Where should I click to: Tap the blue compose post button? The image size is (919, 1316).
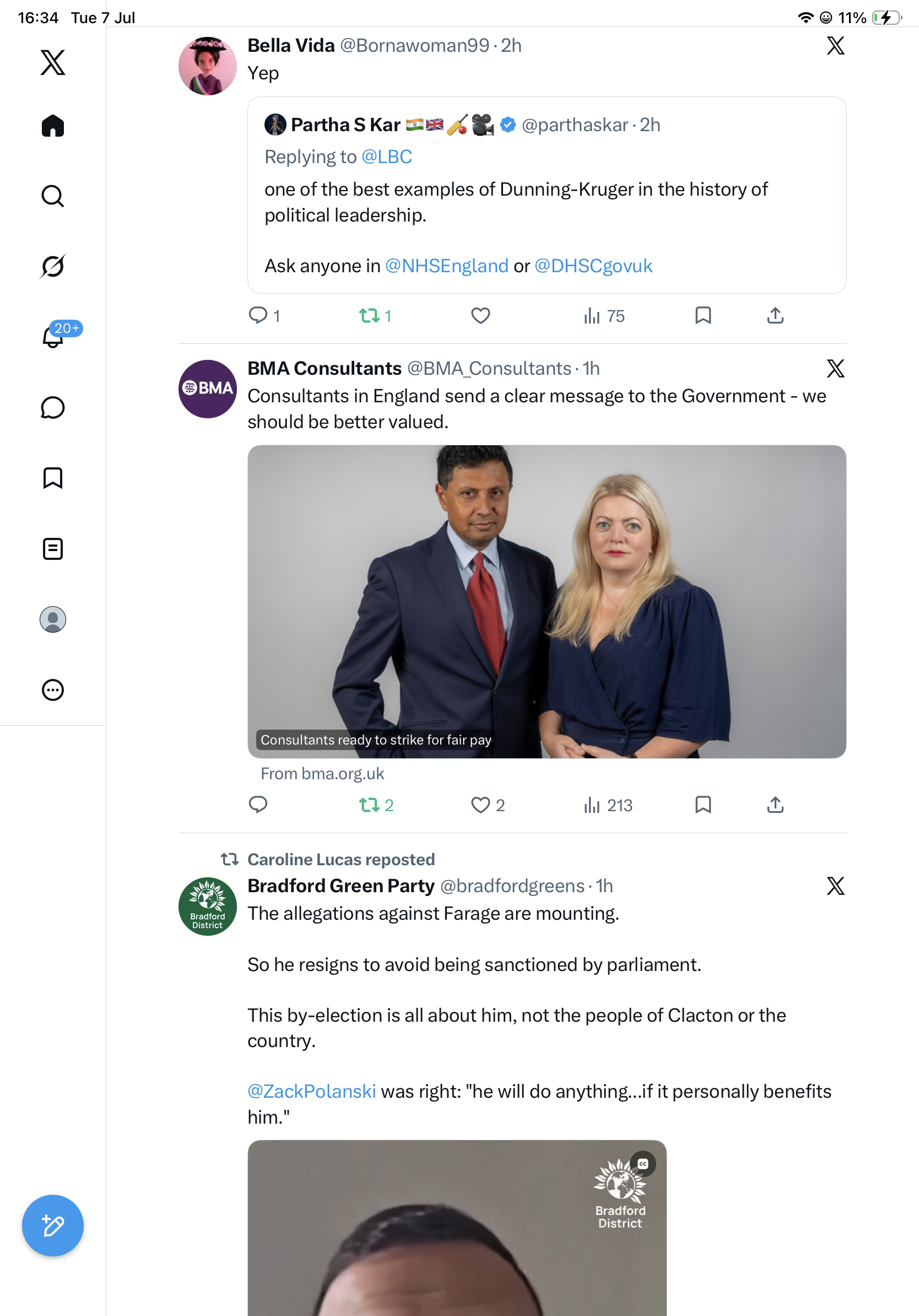pyautogui.click(x=53, y=1226)
